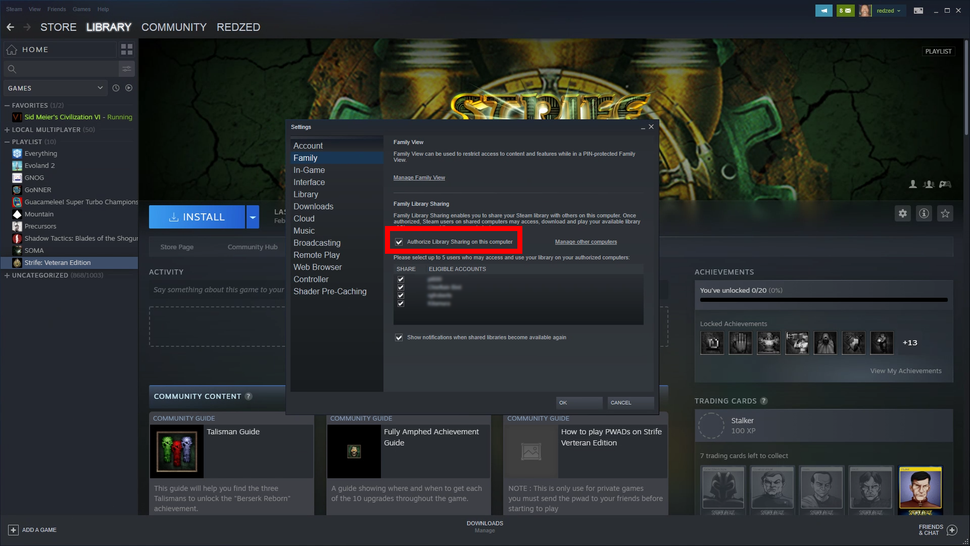Open the green inbox mail icon
970x546 pixels.
click(845, 11)
